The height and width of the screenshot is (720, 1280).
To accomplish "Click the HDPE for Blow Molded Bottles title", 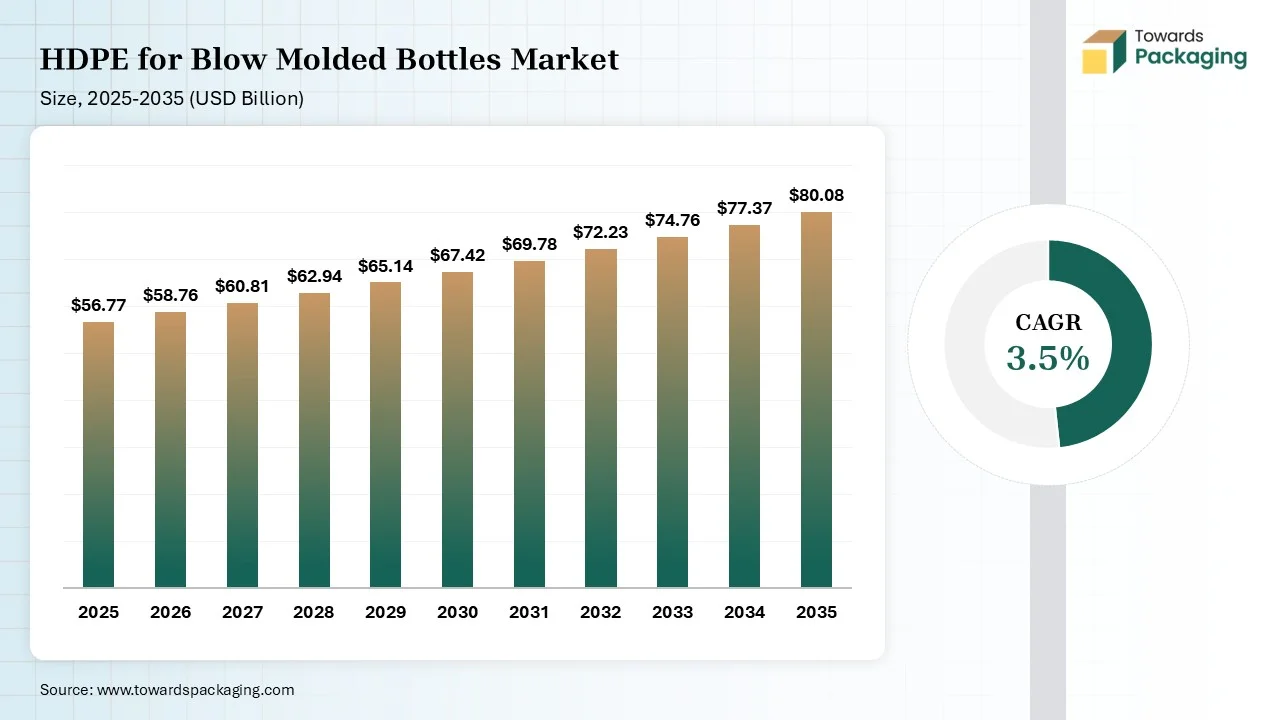I will coord(329,60).
